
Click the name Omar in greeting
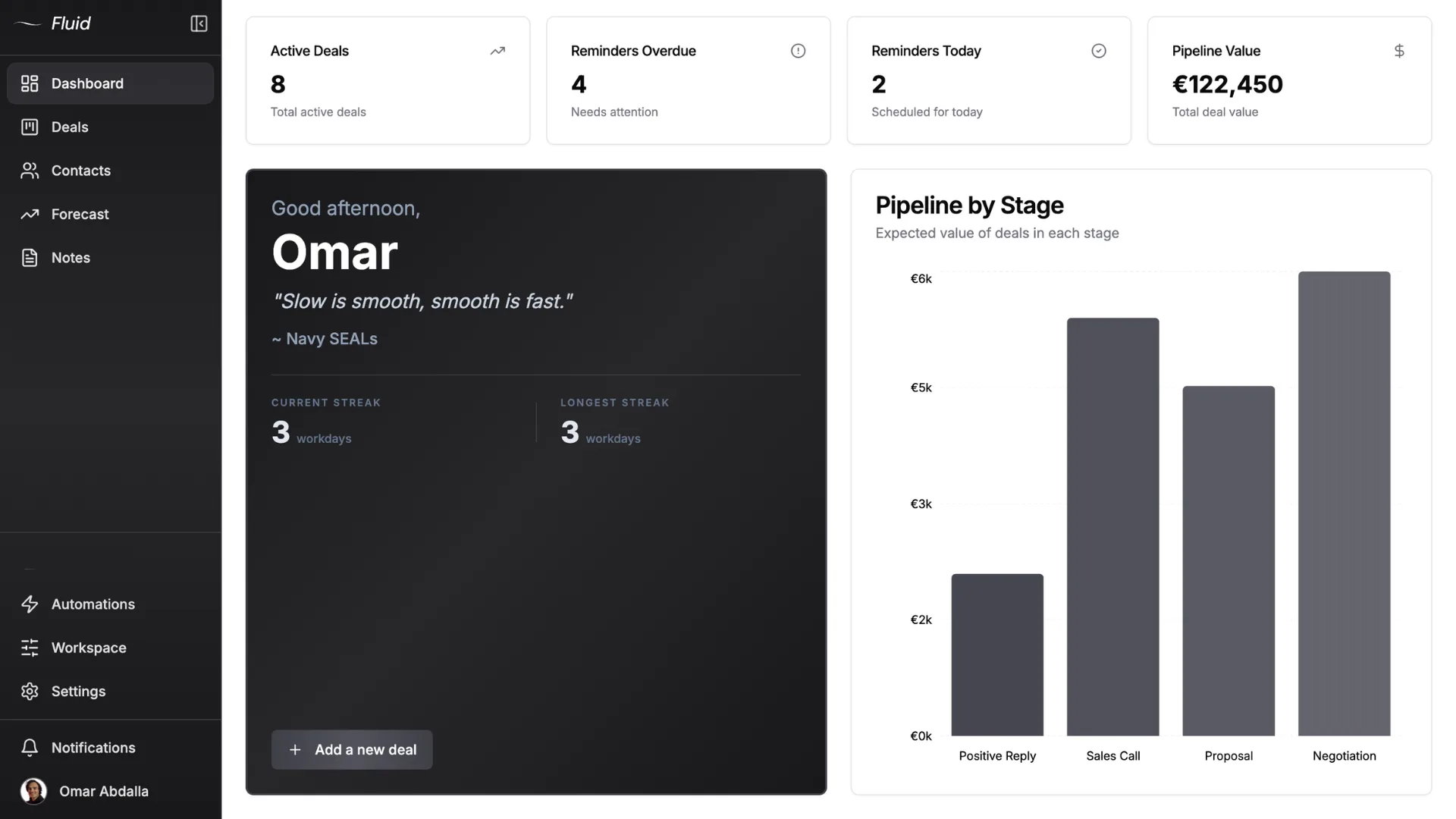334,253
